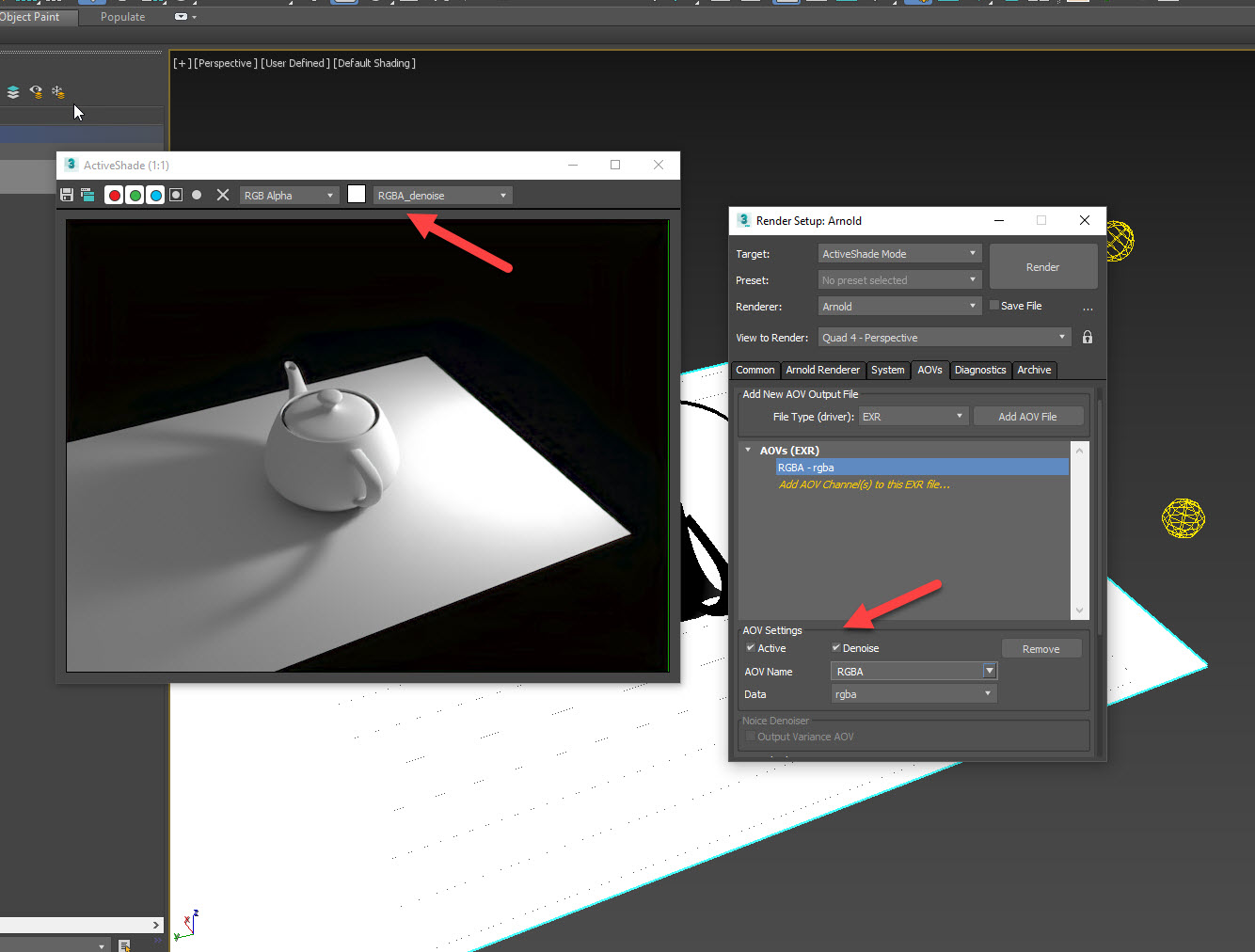Toggle red channel in ActiveShade
1255x952 pixels.
(x=114, y=195)
